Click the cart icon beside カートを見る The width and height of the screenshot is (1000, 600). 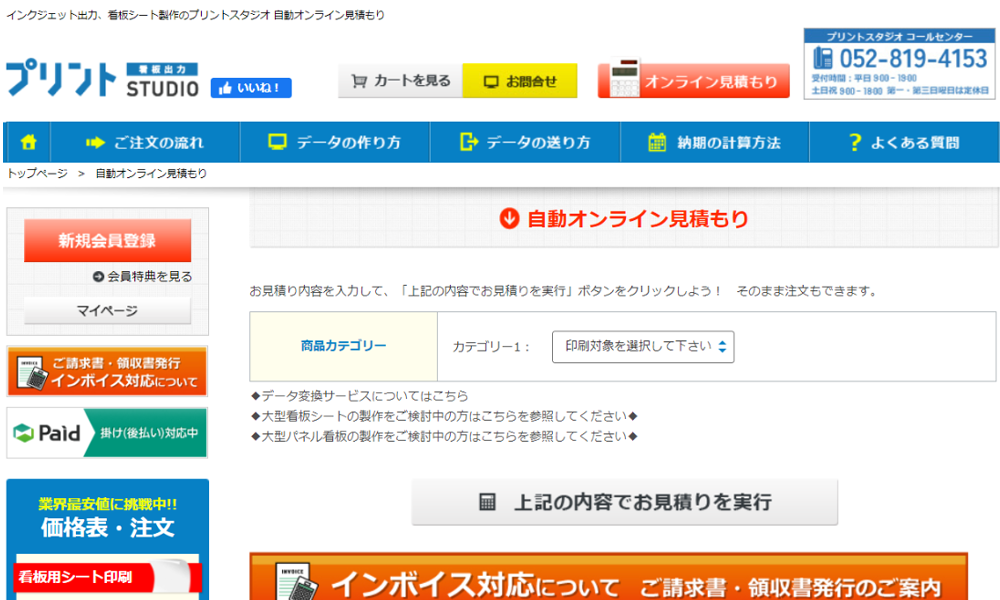(359, 81)
